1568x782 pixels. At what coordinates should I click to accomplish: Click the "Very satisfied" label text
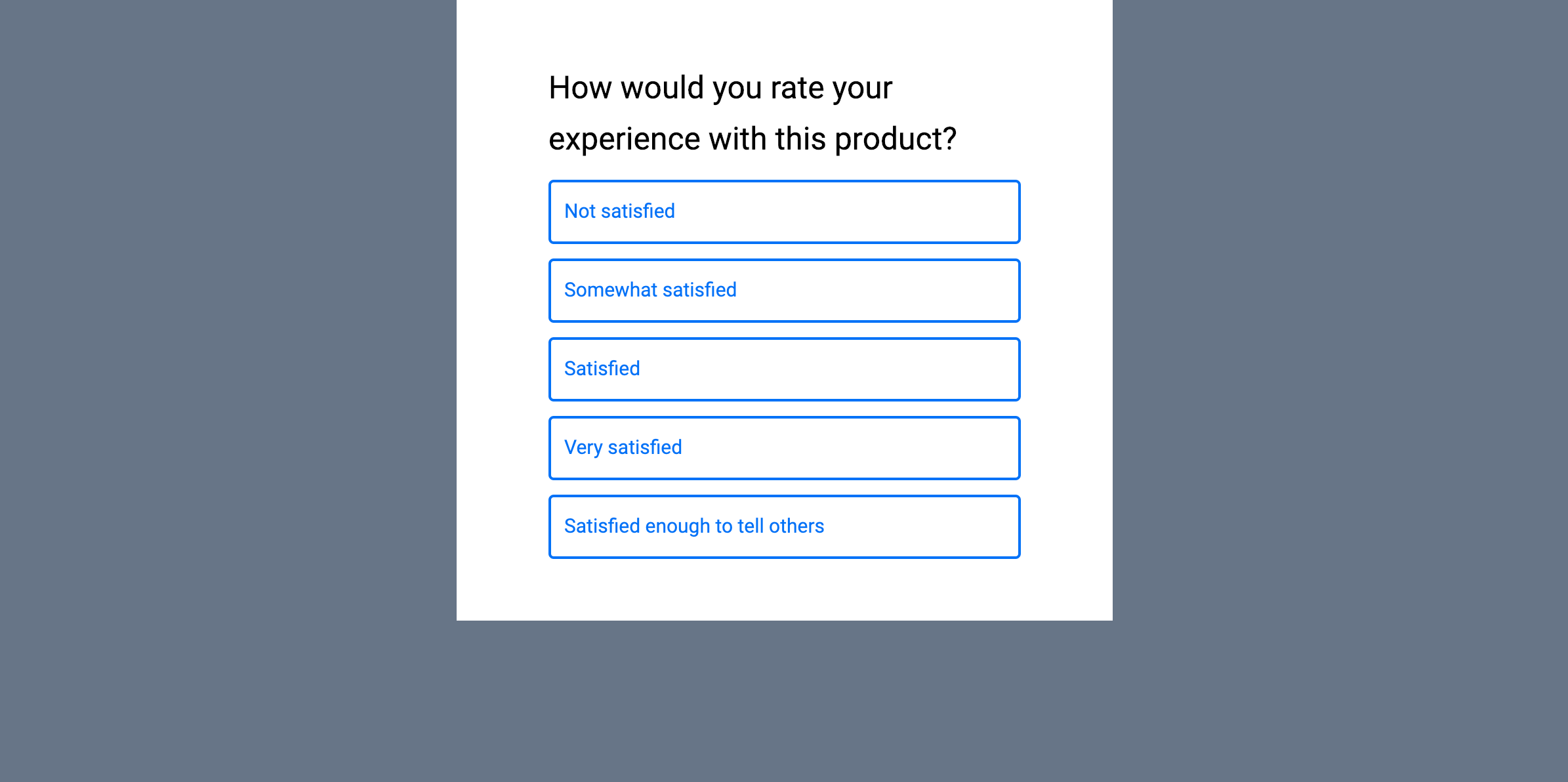623,447
